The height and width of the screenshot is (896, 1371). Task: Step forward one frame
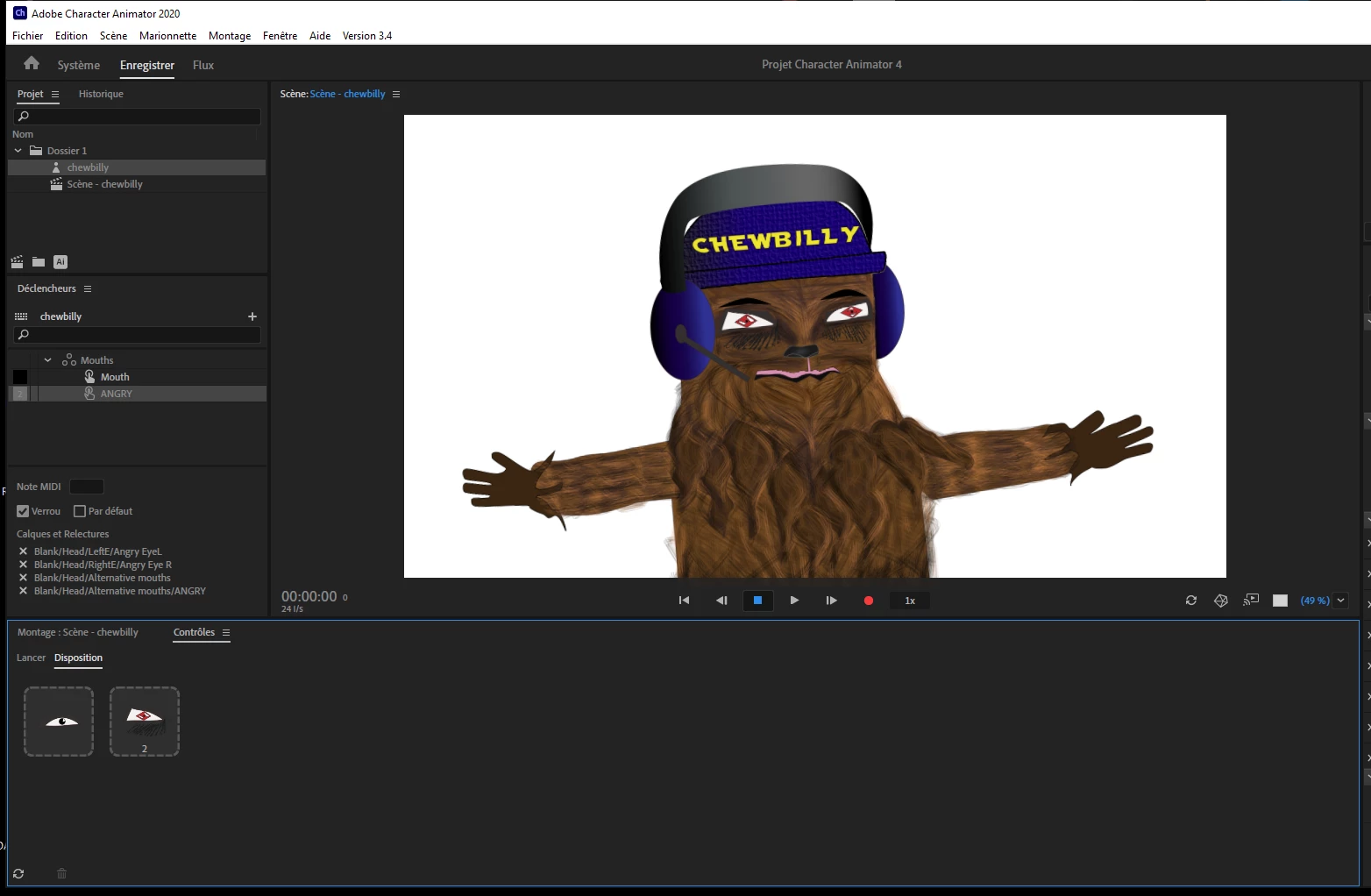pos(831,601)
